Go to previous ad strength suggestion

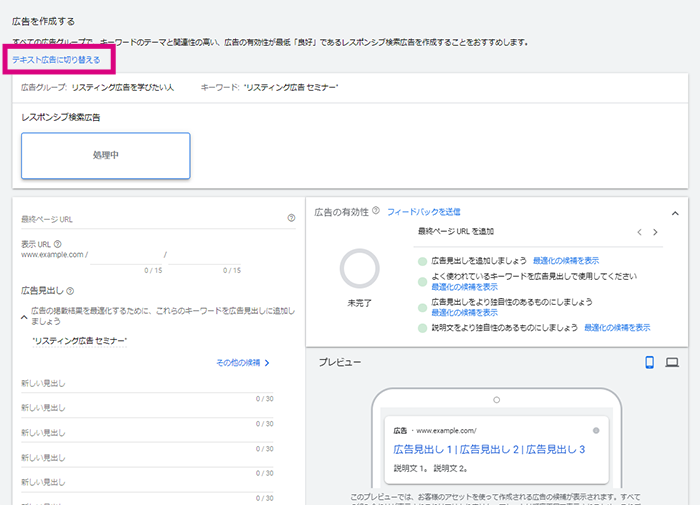640,232
